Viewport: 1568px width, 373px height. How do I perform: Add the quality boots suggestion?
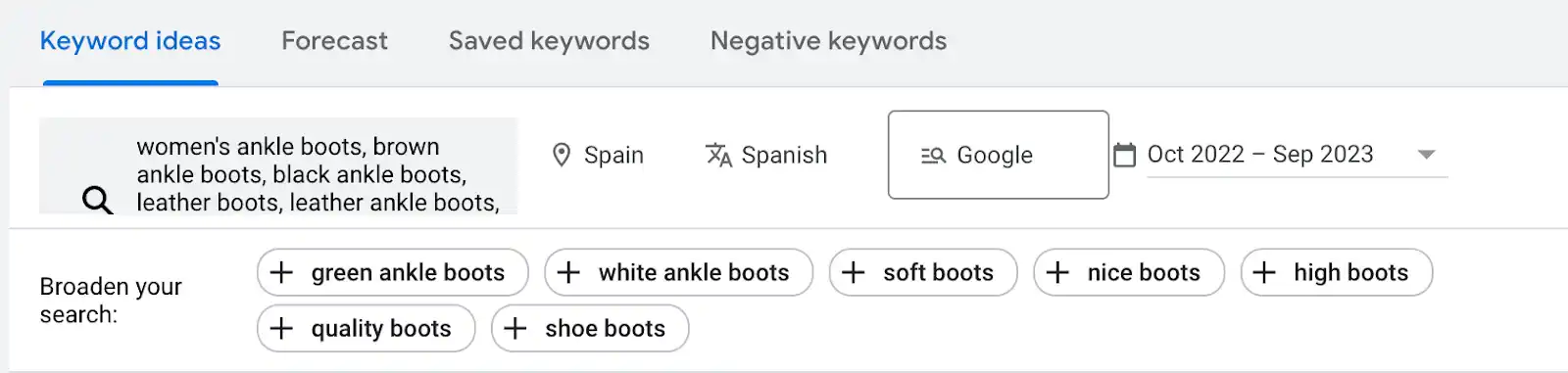tap(367, 328)
